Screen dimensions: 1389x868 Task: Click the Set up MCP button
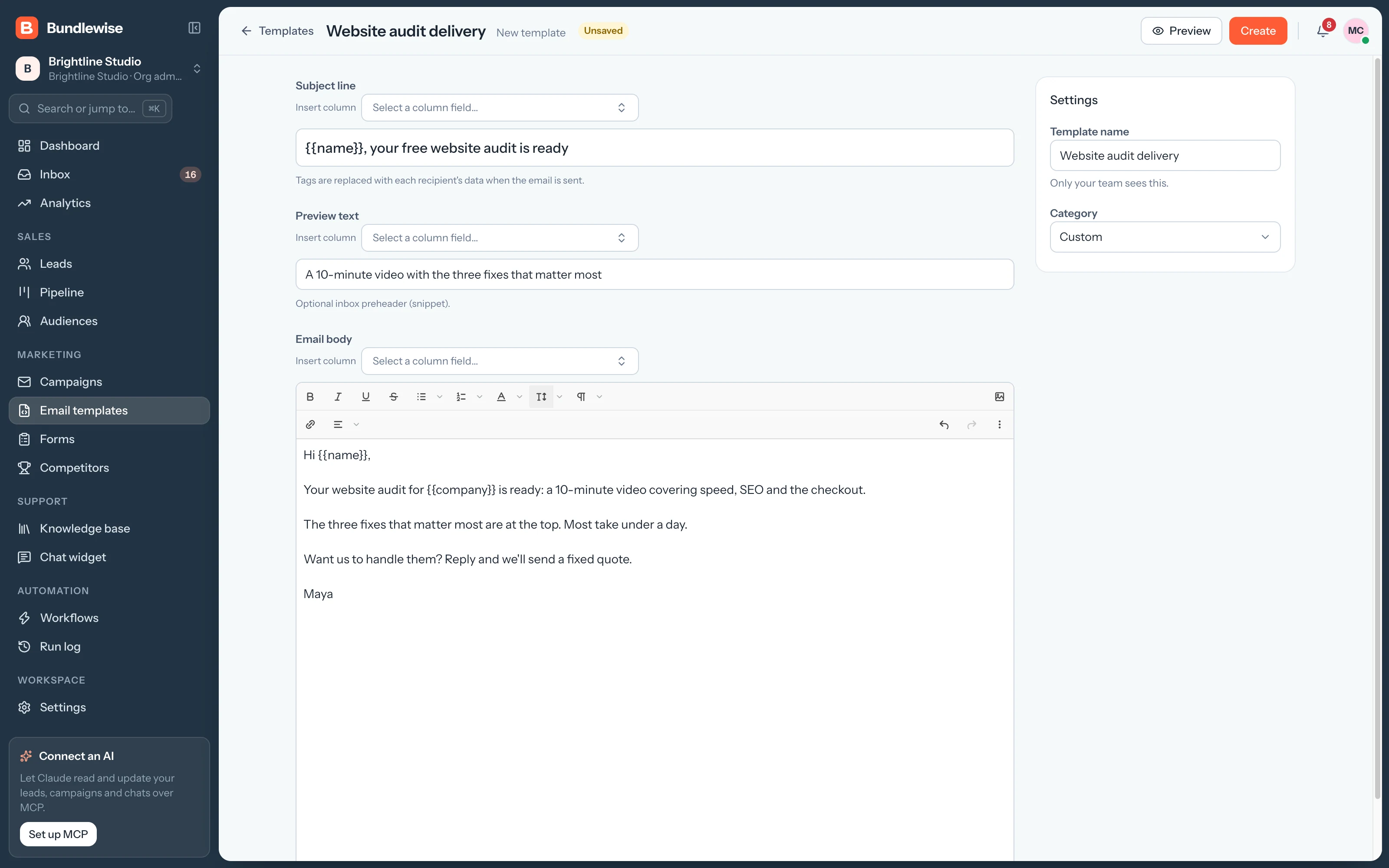tap(58, 834)
